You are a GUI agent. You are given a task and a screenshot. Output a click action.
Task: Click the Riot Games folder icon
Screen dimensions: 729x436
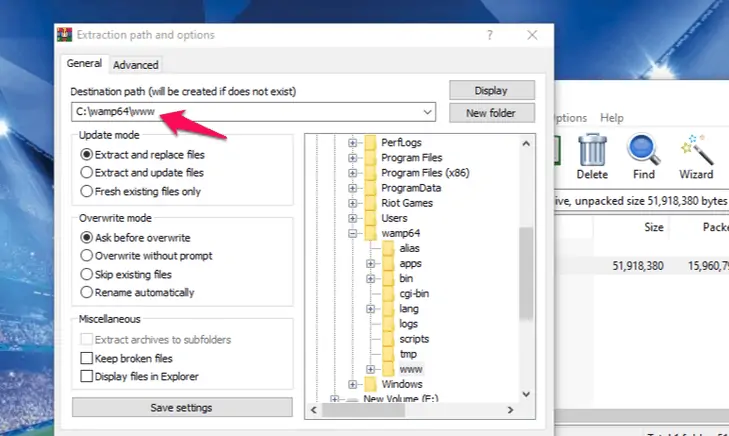tap(370, 203)
